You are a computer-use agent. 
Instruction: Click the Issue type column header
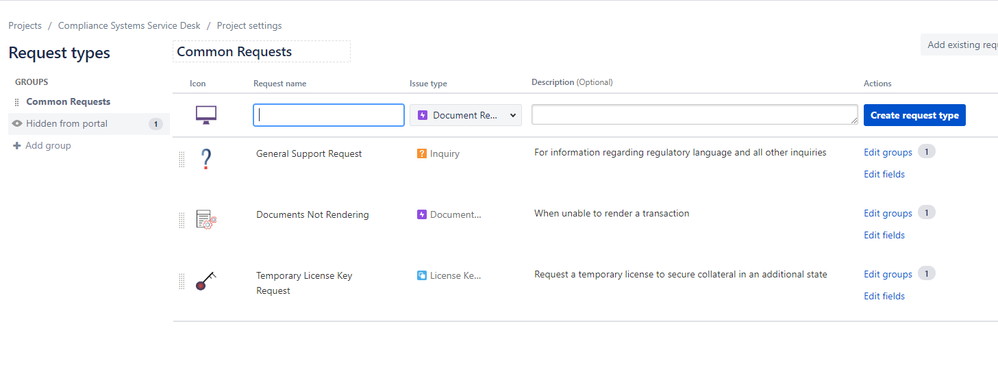coord(428,83)
